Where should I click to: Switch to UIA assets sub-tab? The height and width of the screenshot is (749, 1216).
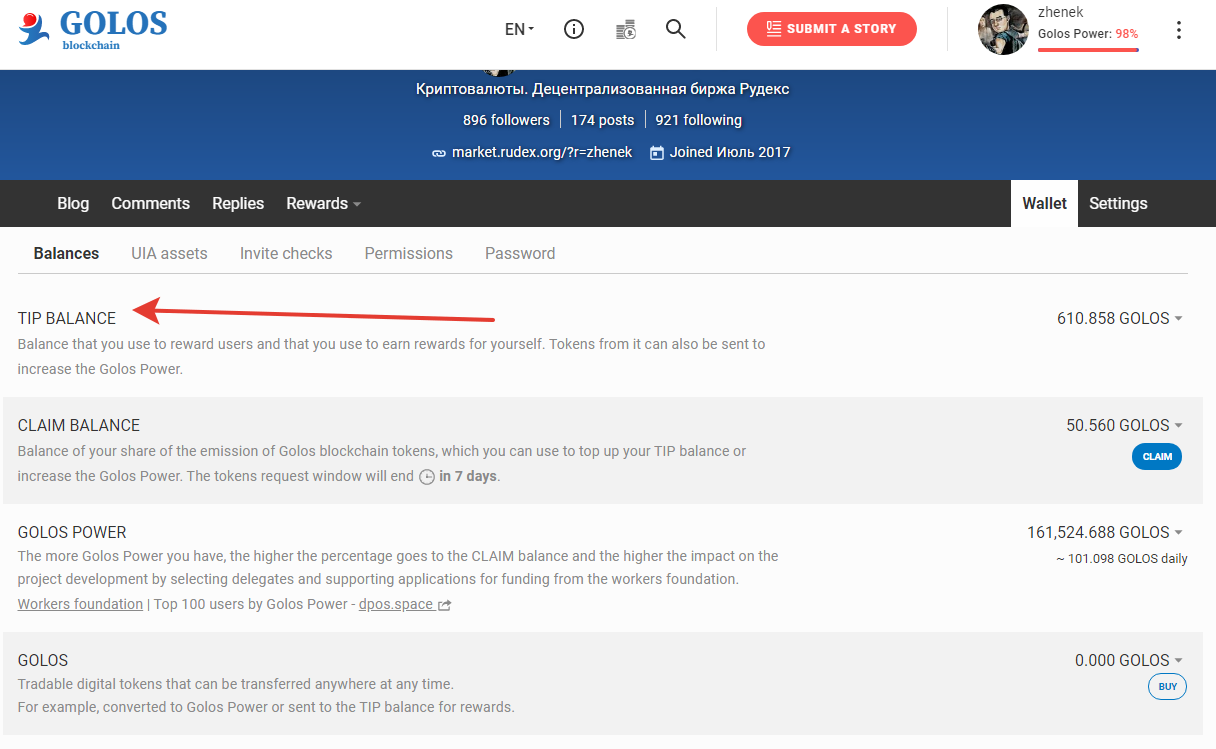(170, 254)
